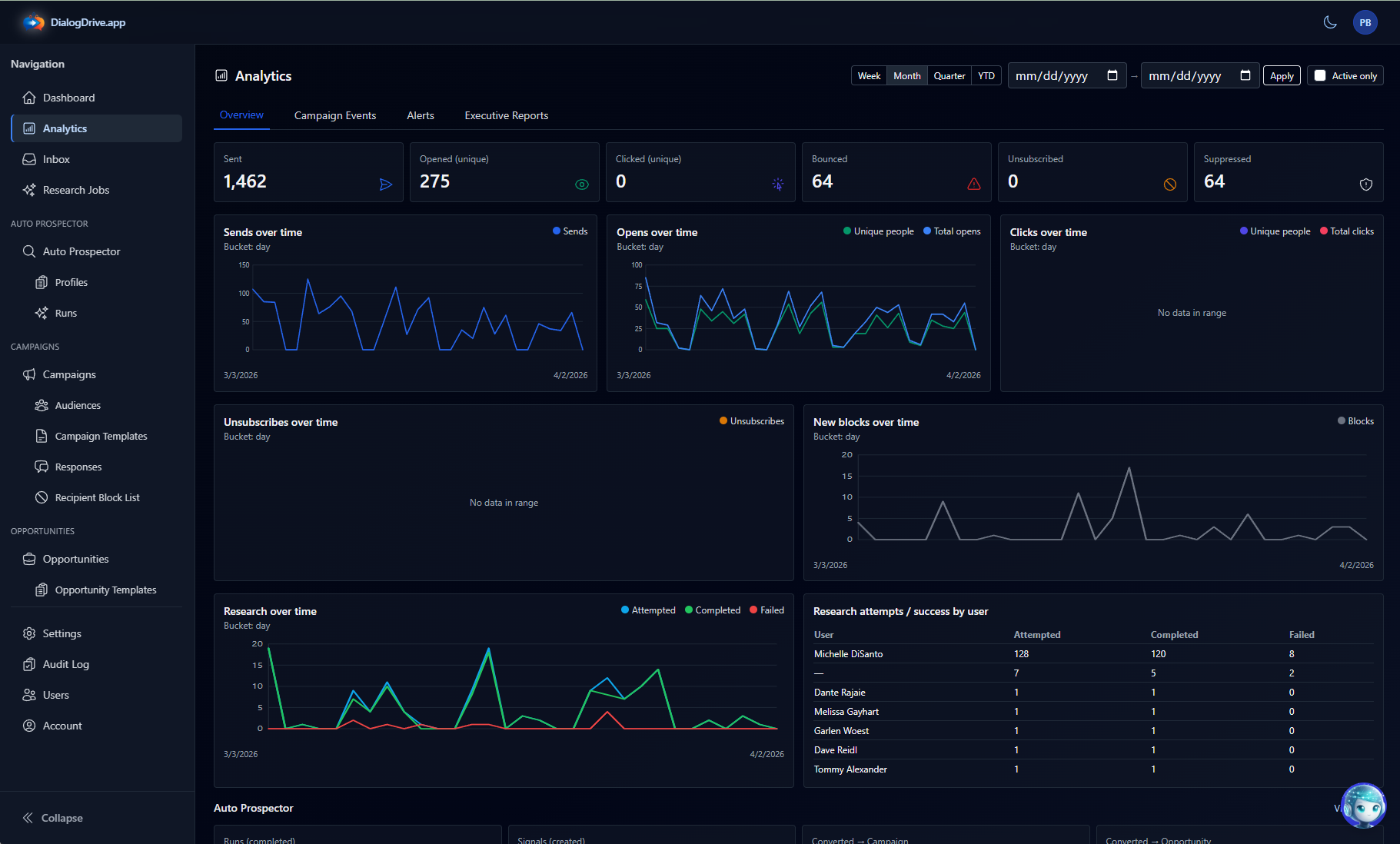Click the Research Jobs icon in sidebar
Viewport: 1400px width, 844px height.
tap(30, 190)
